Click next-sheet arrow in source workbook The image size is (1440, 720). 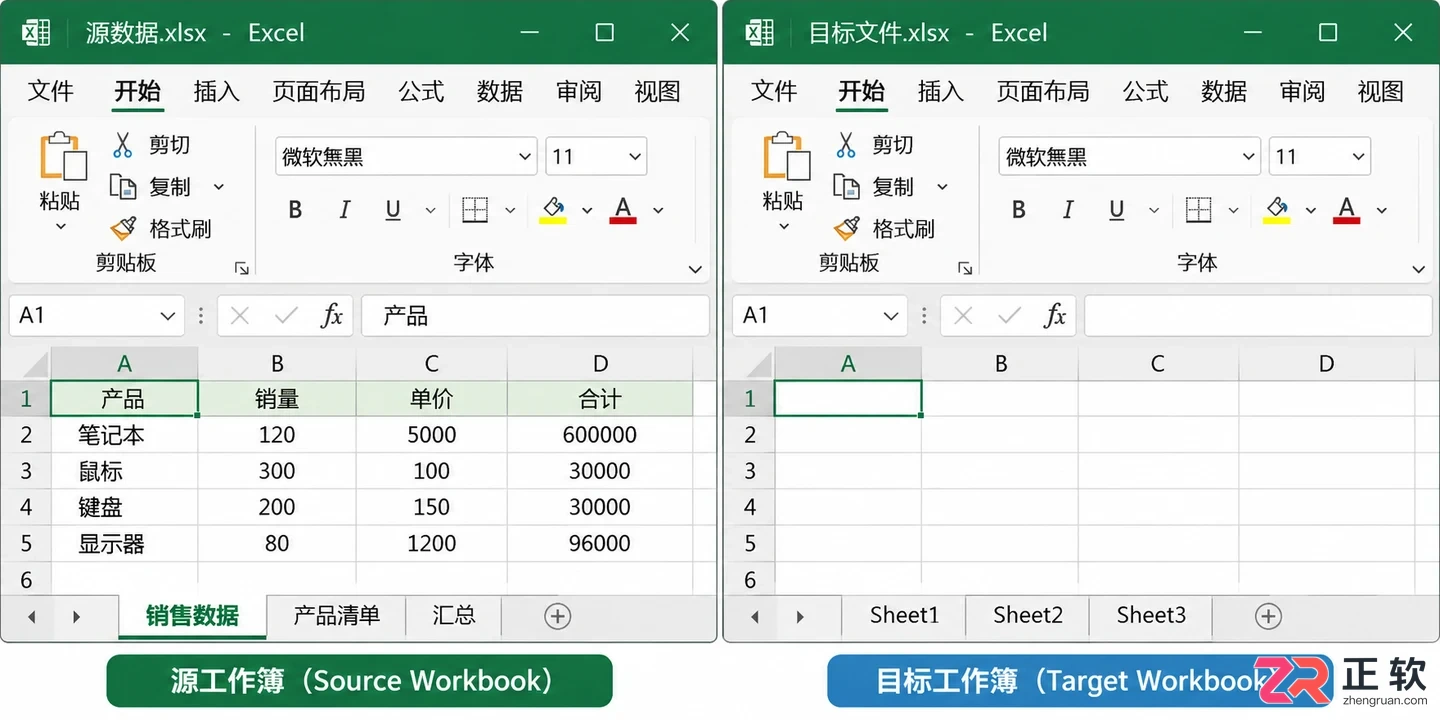click(x=76, y=617)
